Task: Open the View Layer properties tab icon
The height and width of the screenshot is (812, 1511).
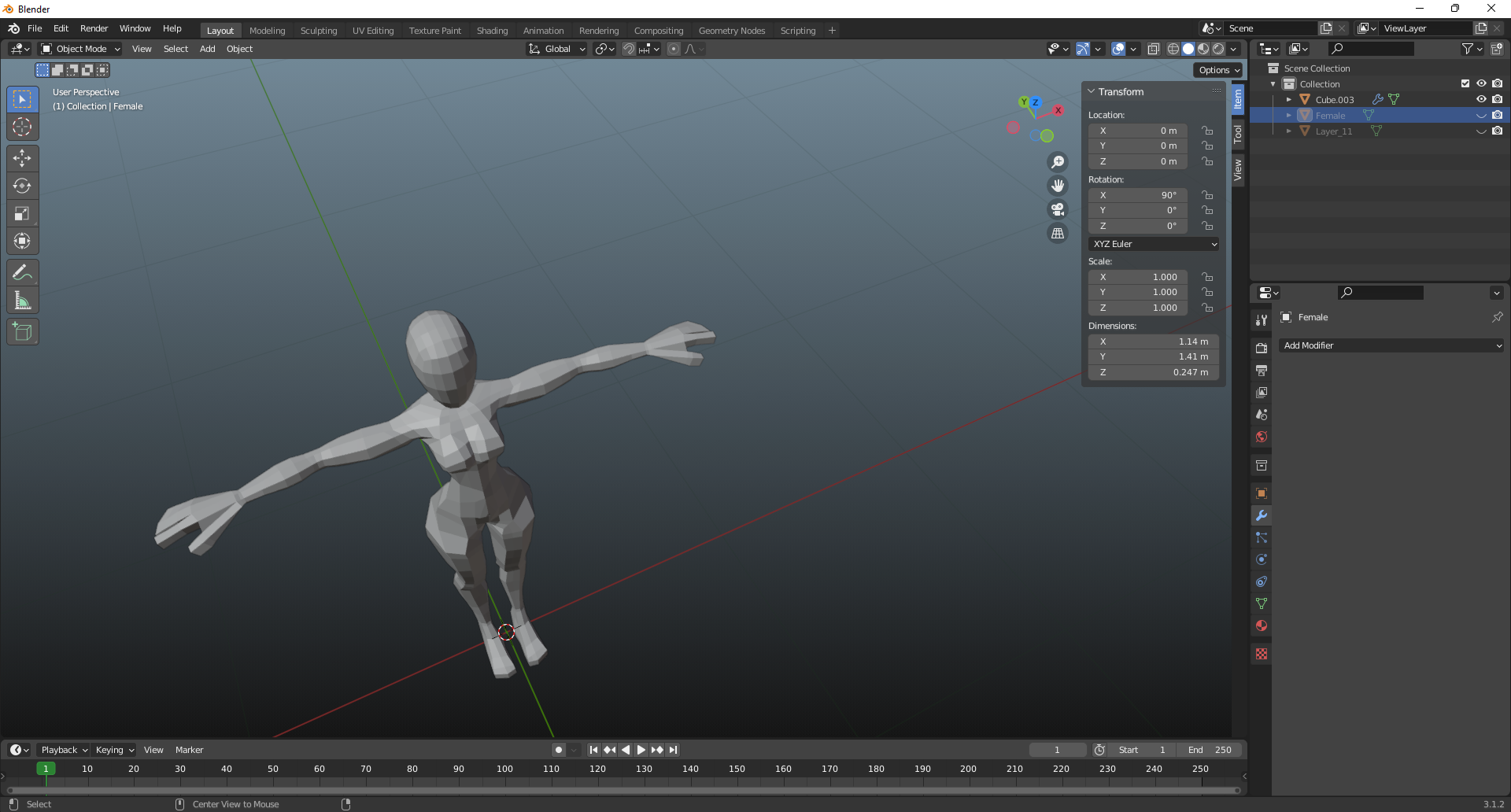Action: (1262, 392)
